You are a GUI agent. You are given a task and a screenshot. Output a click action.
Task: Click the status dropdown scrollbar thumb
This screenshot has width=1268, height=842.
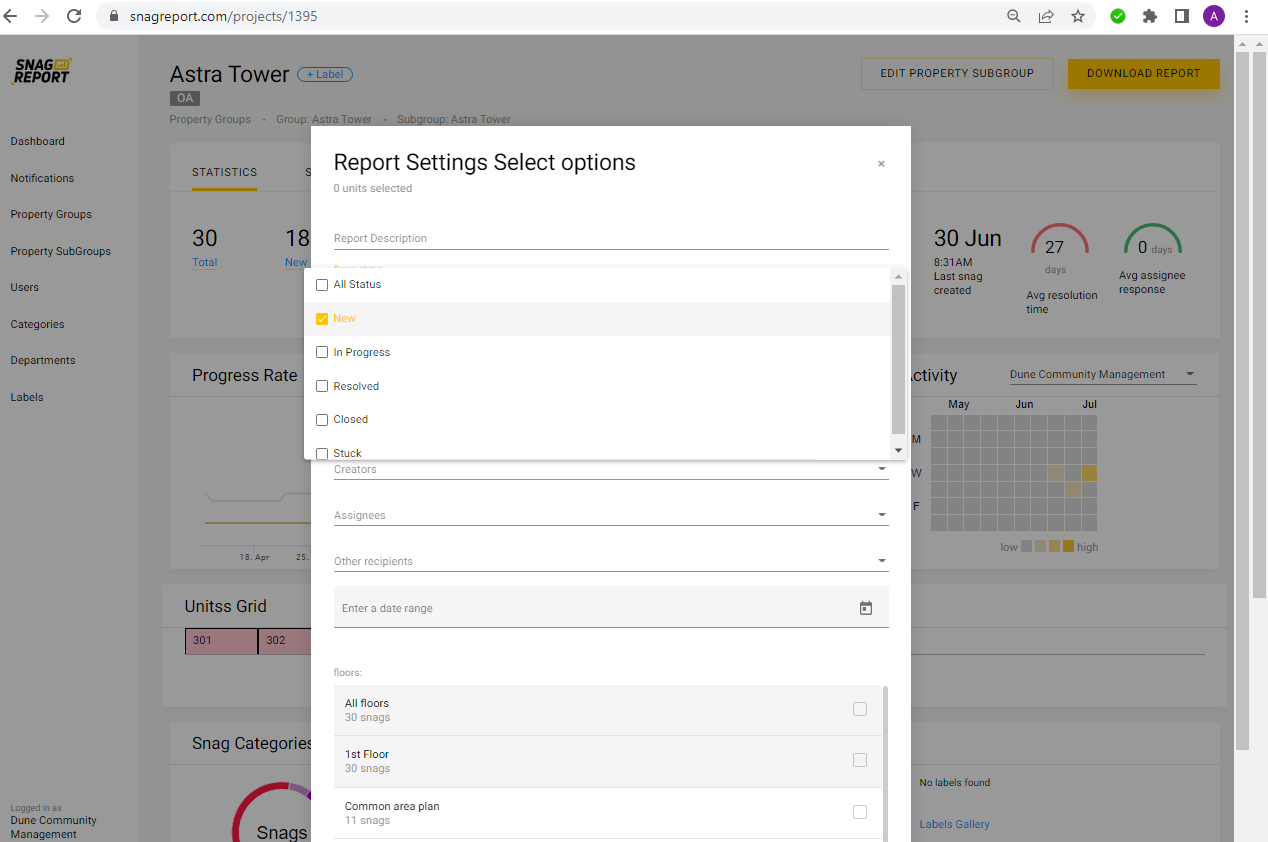click(898, 358)
